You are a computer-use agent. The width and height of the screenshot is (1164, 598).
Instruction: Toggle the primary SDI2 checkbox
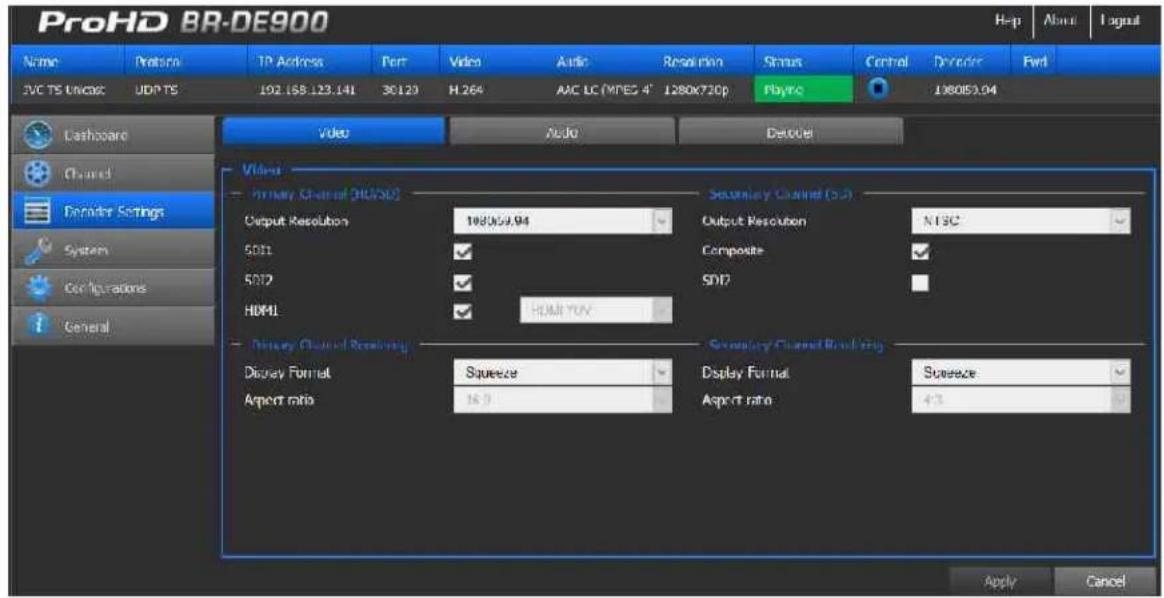(462, 283)
